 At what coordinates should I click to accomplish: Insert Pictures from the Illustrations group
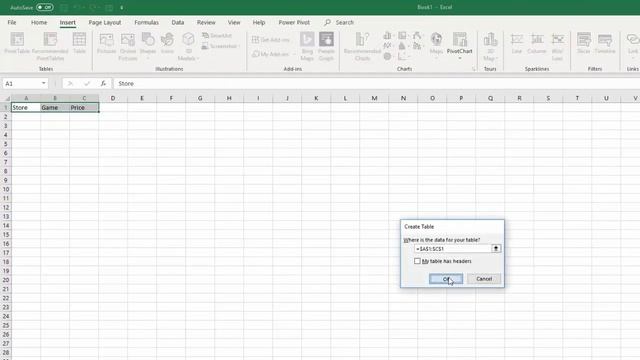pos(107,43)
